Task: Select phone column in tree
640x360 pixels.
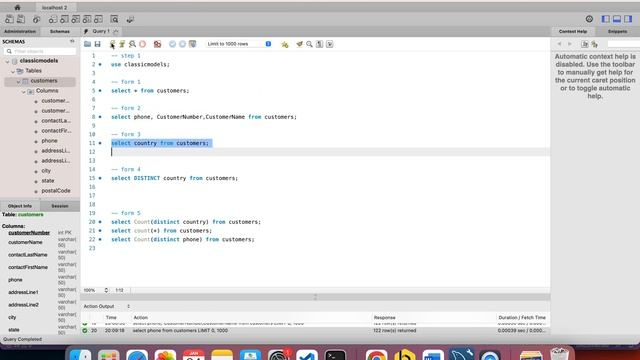Action: 49,141
